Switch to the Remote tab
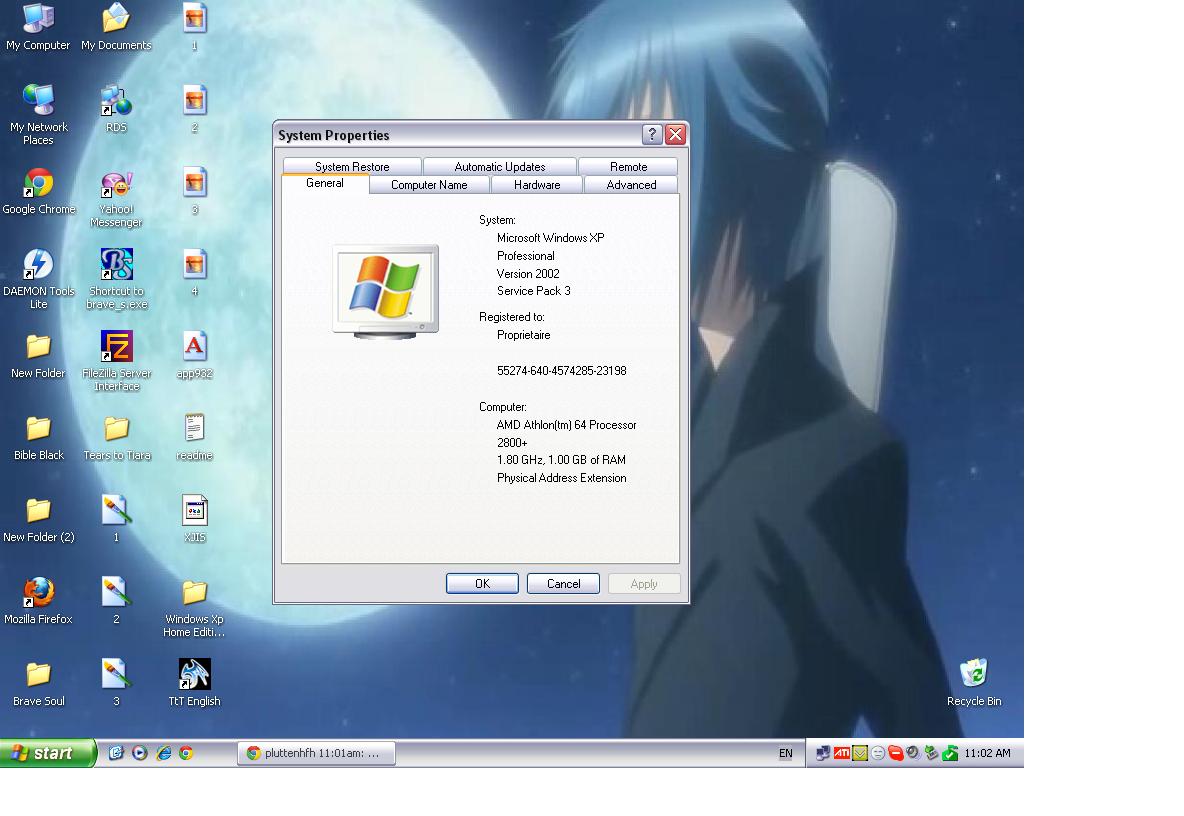1184x816 pixels. (628, 166)
